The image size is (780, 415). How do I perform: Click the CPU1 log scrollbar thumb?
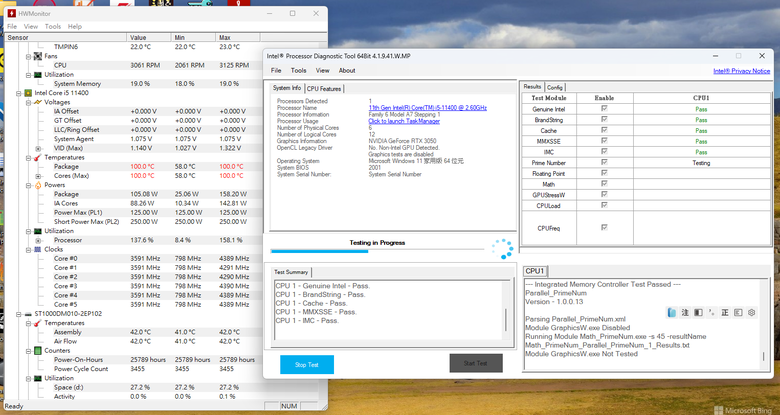pyautogui.click(x=764, y=357)
